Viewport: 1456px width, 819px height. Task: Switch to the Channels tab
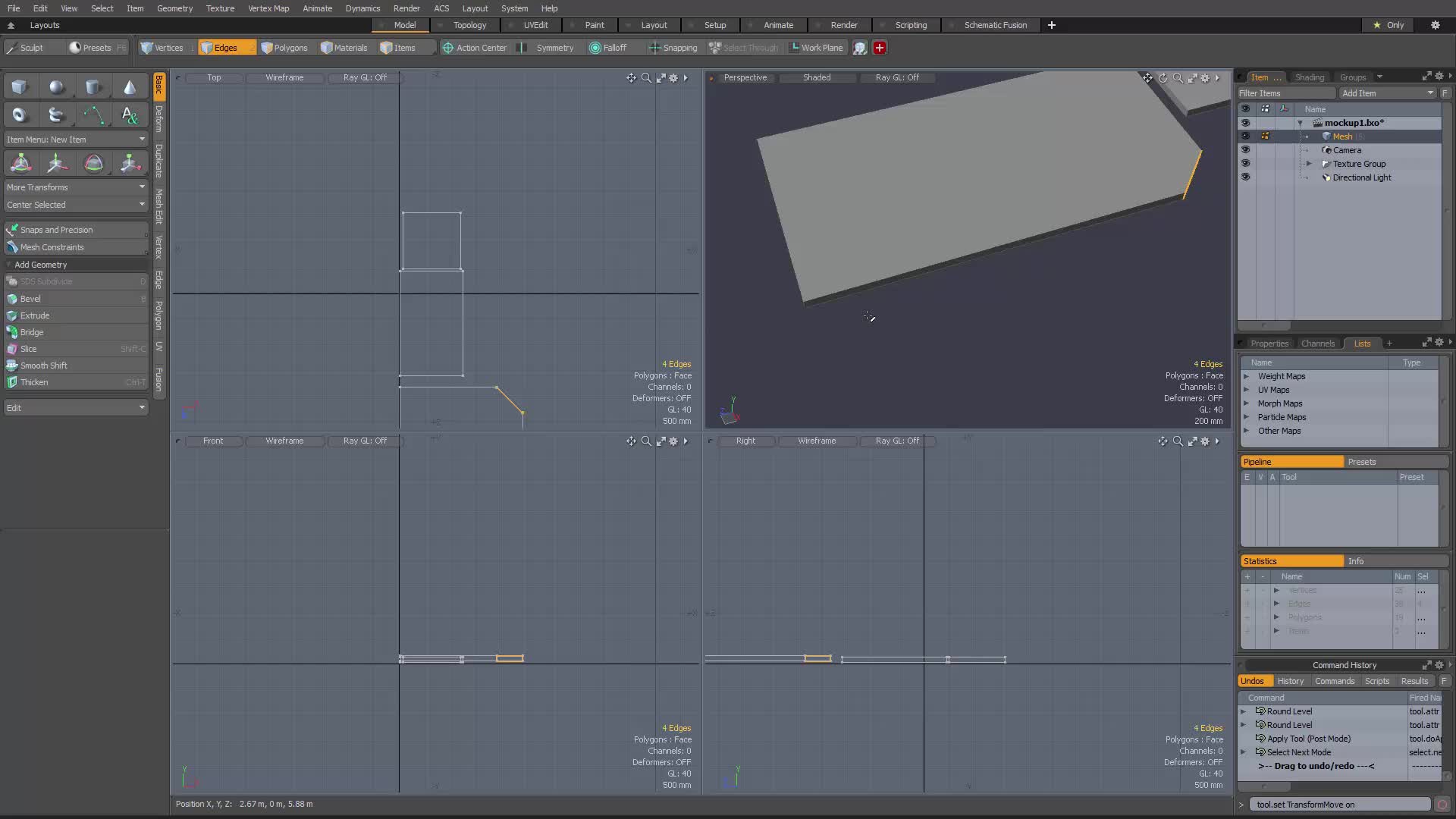click(x=1317, y=344)
